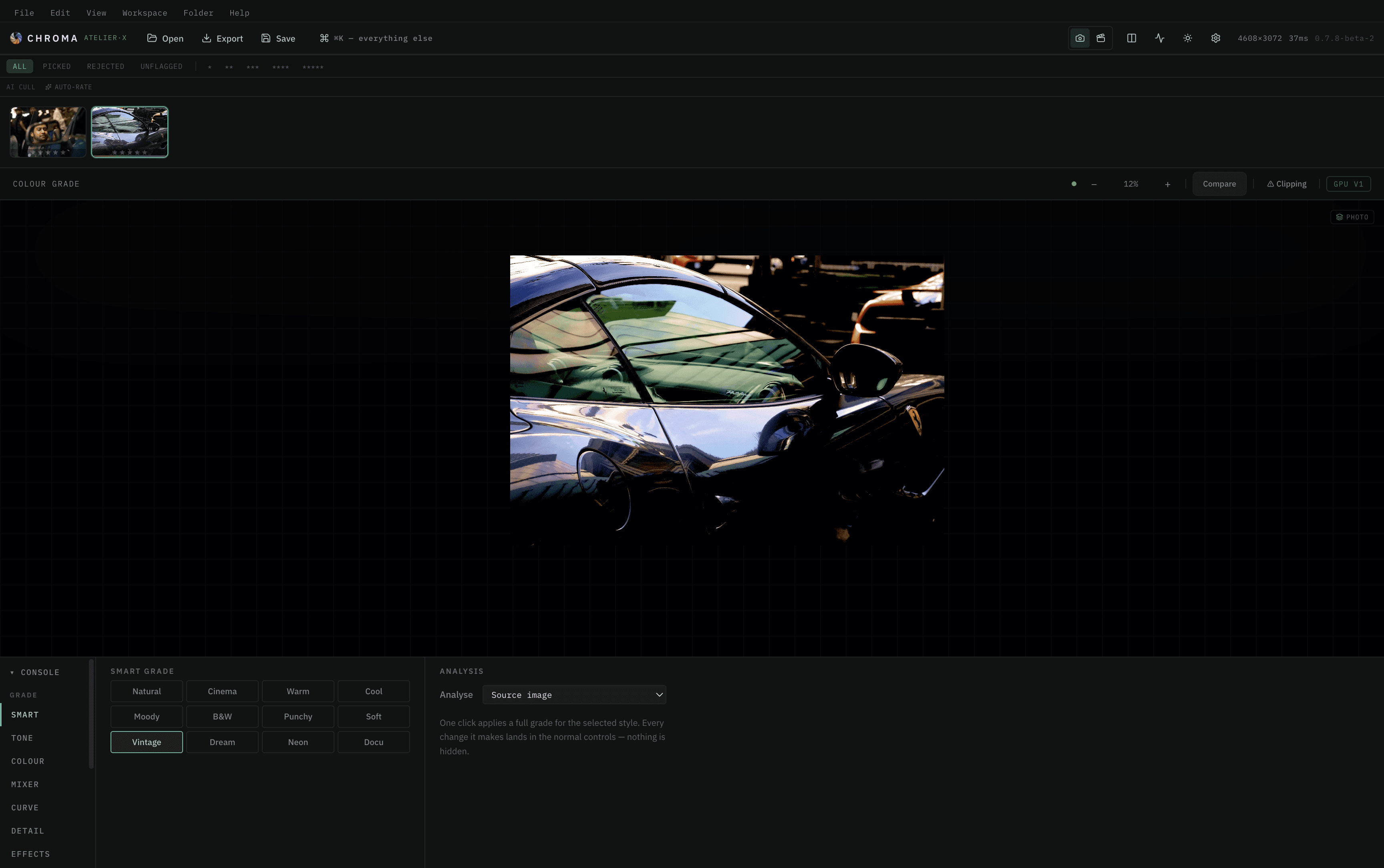Filter by four-star rating

281,67
